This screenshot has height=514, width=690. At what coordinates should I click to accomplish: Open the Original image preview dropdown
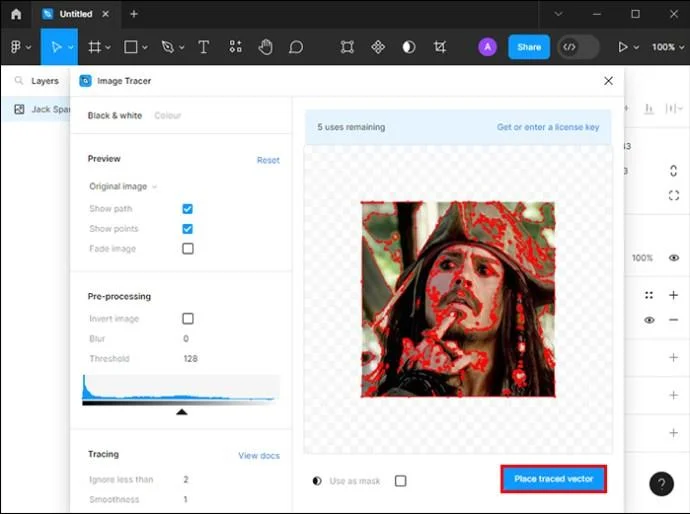123,186
